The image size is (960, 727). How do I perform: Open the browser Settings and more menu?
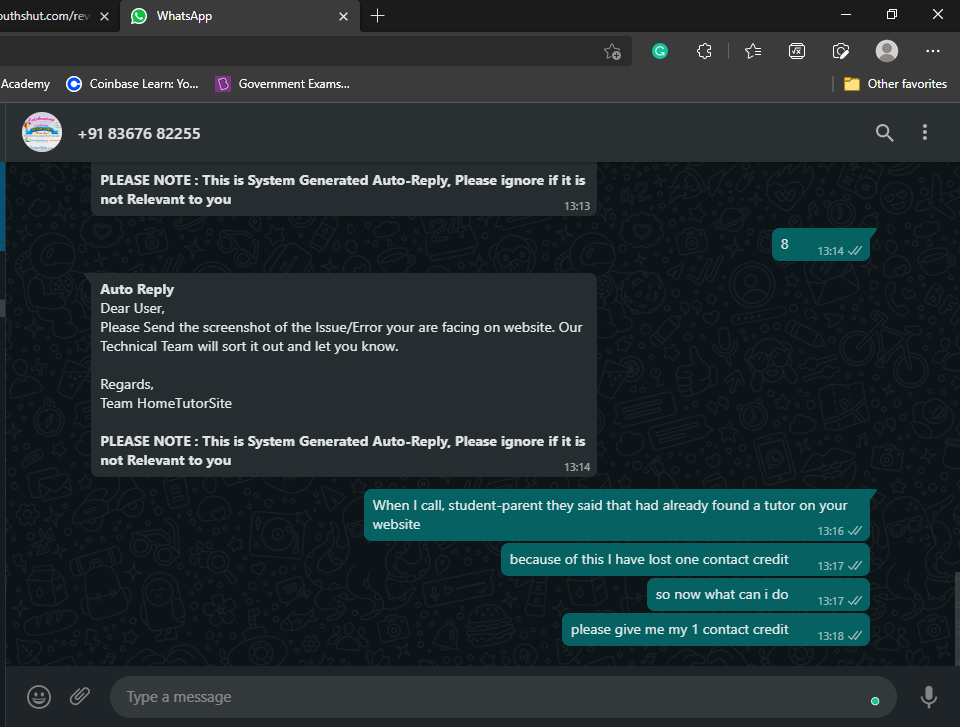tap(932, 51)
